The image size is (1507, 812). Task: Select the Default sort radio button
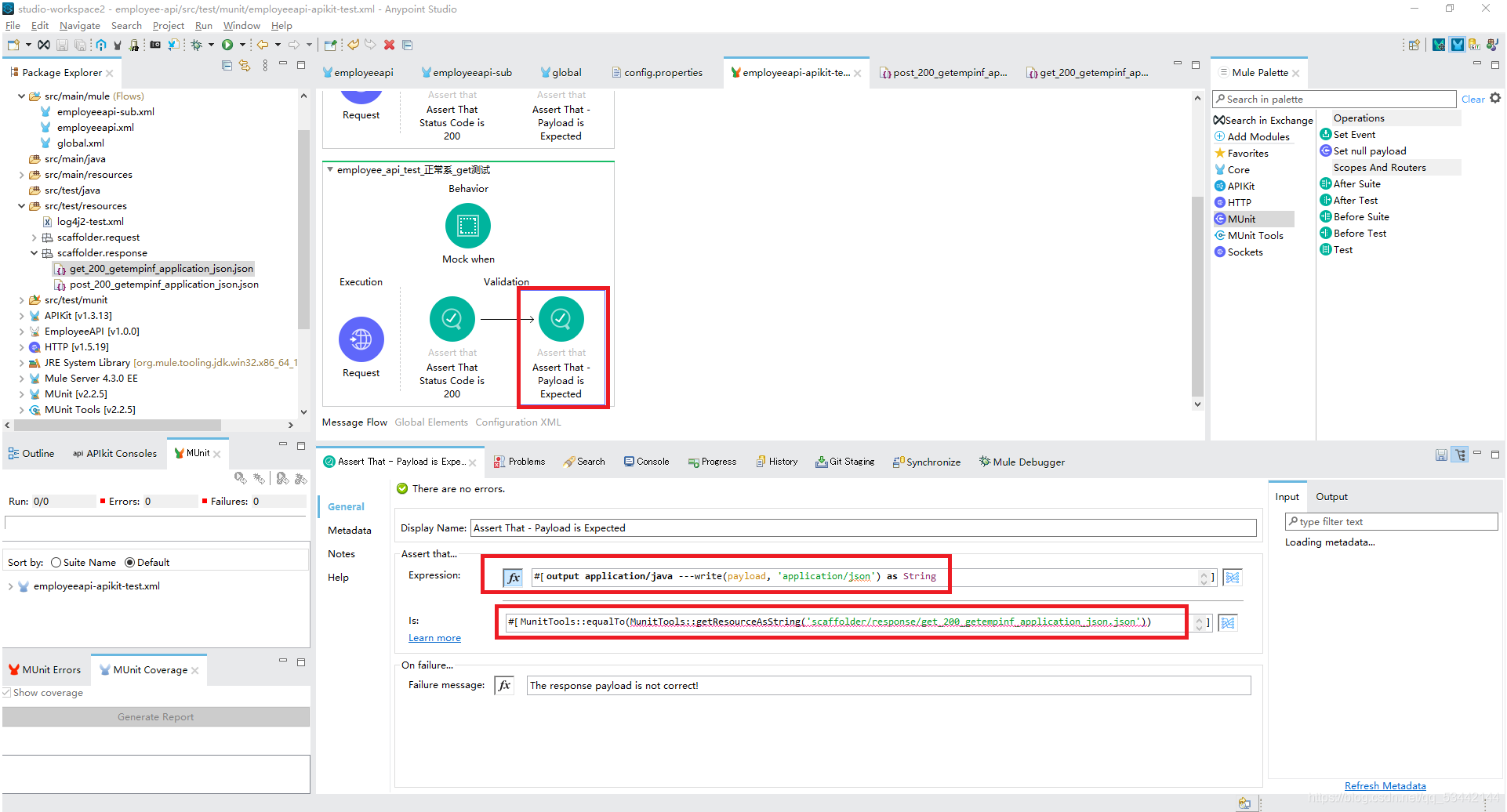click(129, 563)
